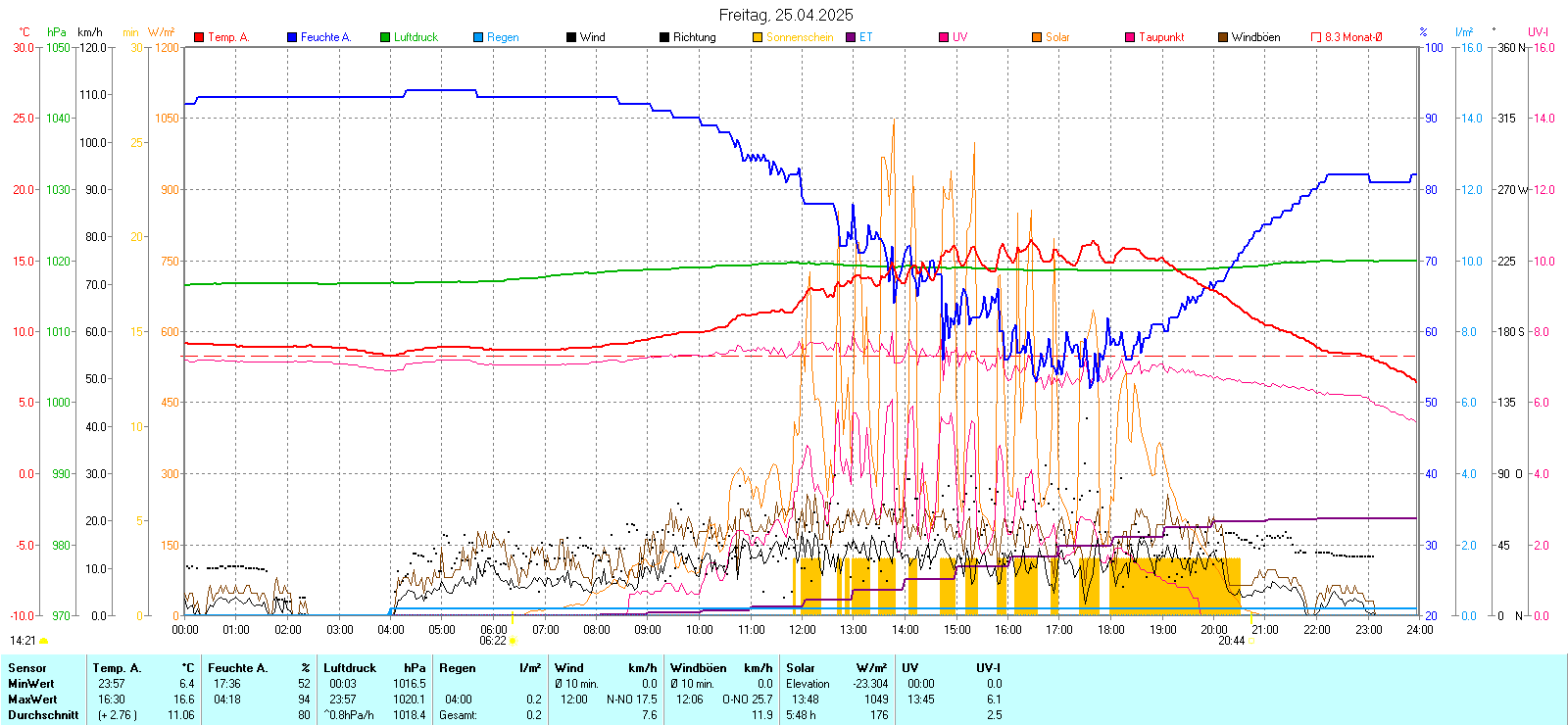Toggle the Taupunkt series legend box
The image size is (1568, 725).
coord(1130,37)
